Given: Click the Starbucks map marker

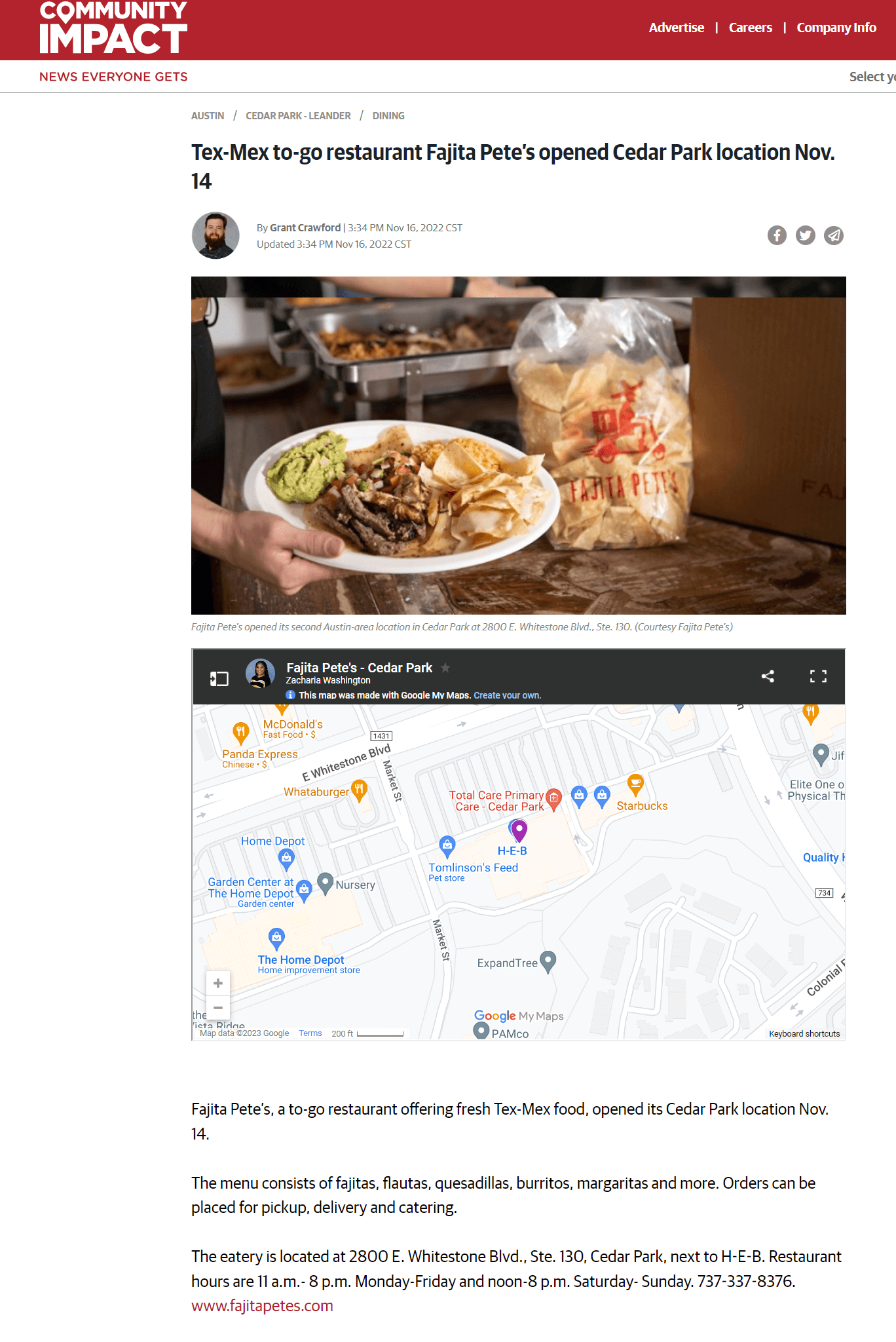Looking at the screenshot, I should 635,784.
